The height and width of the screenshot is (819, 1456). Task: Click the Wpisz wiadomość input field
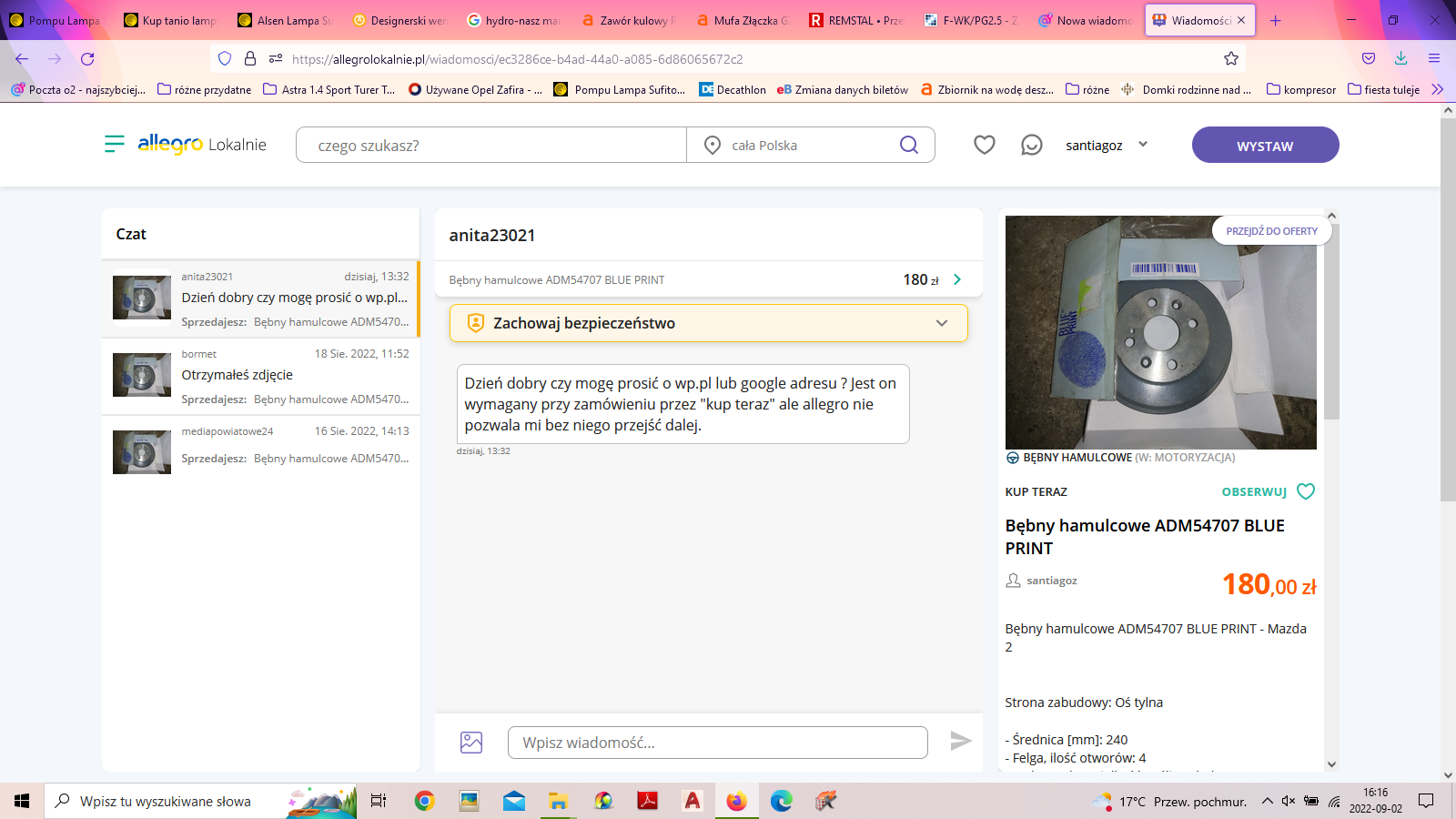pos(717,743)
